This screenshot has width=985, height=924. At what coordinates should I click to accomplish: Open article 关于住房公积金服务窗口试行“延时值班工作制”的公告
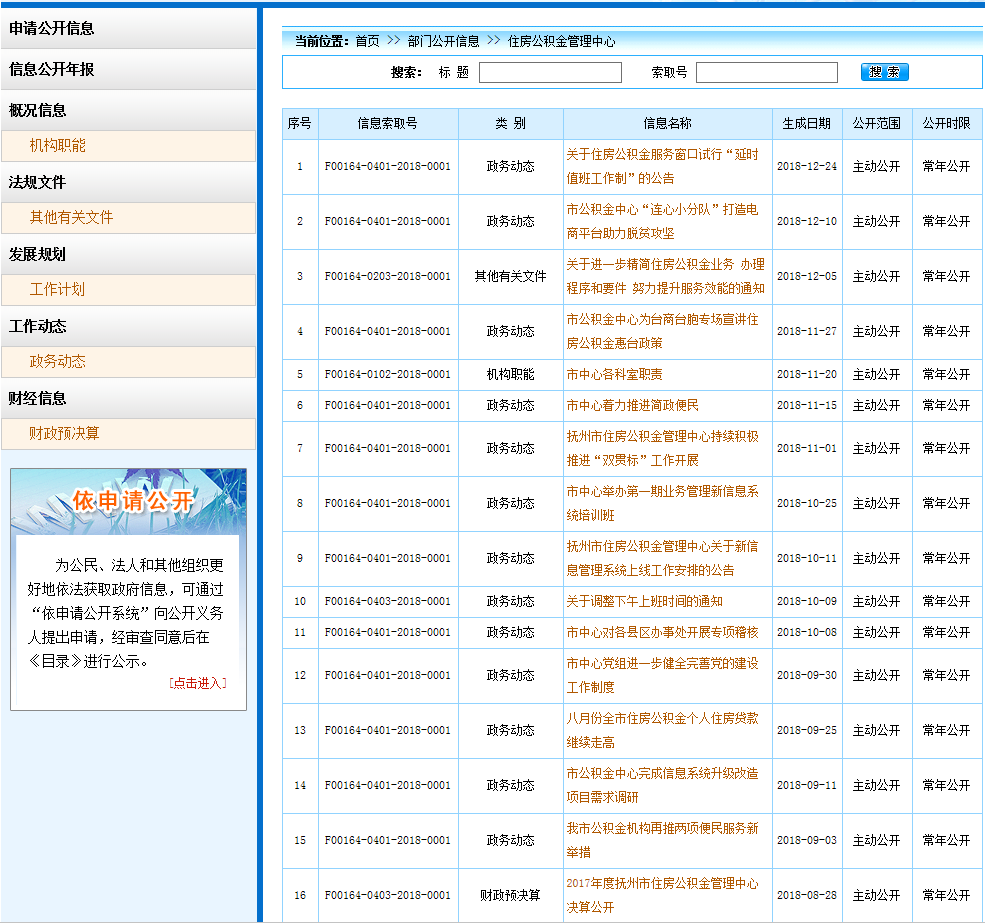click(662, 166)
